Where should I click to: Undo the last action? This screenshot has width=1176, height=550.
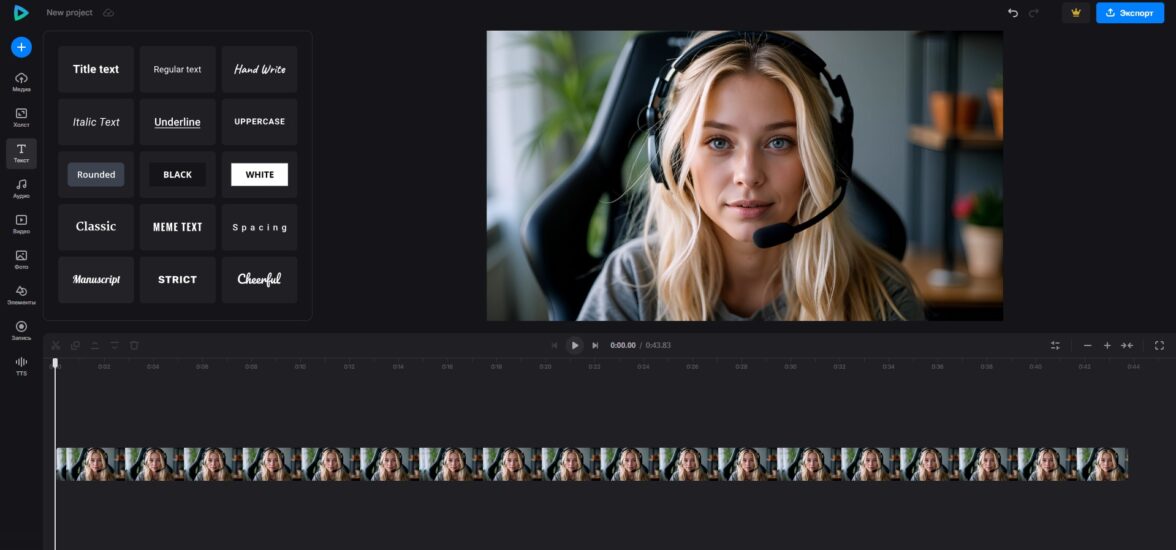[x=1013, y=13]
